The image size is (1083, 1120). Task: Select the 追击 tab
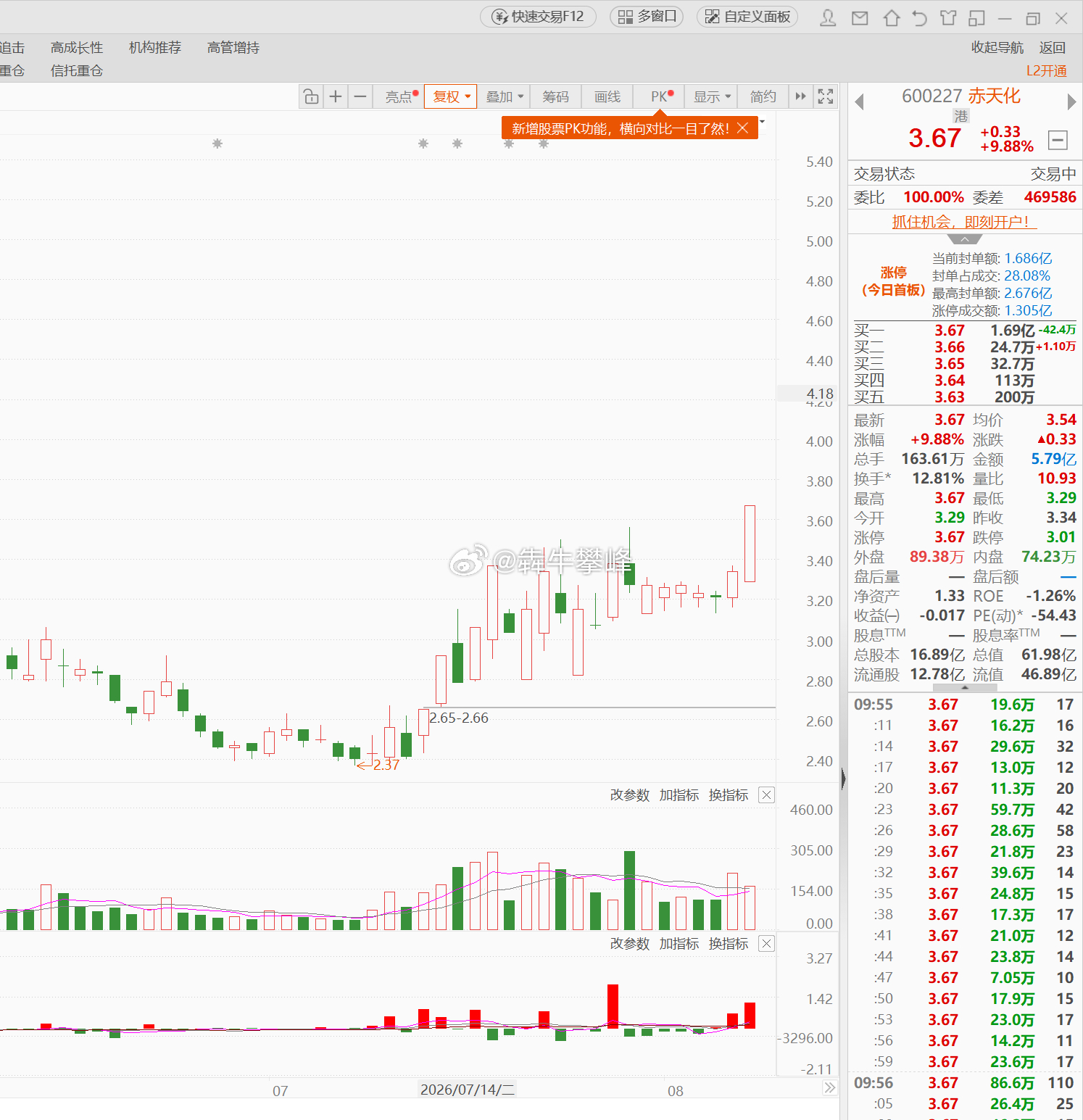pyautogui.click(x=12, y=48)
